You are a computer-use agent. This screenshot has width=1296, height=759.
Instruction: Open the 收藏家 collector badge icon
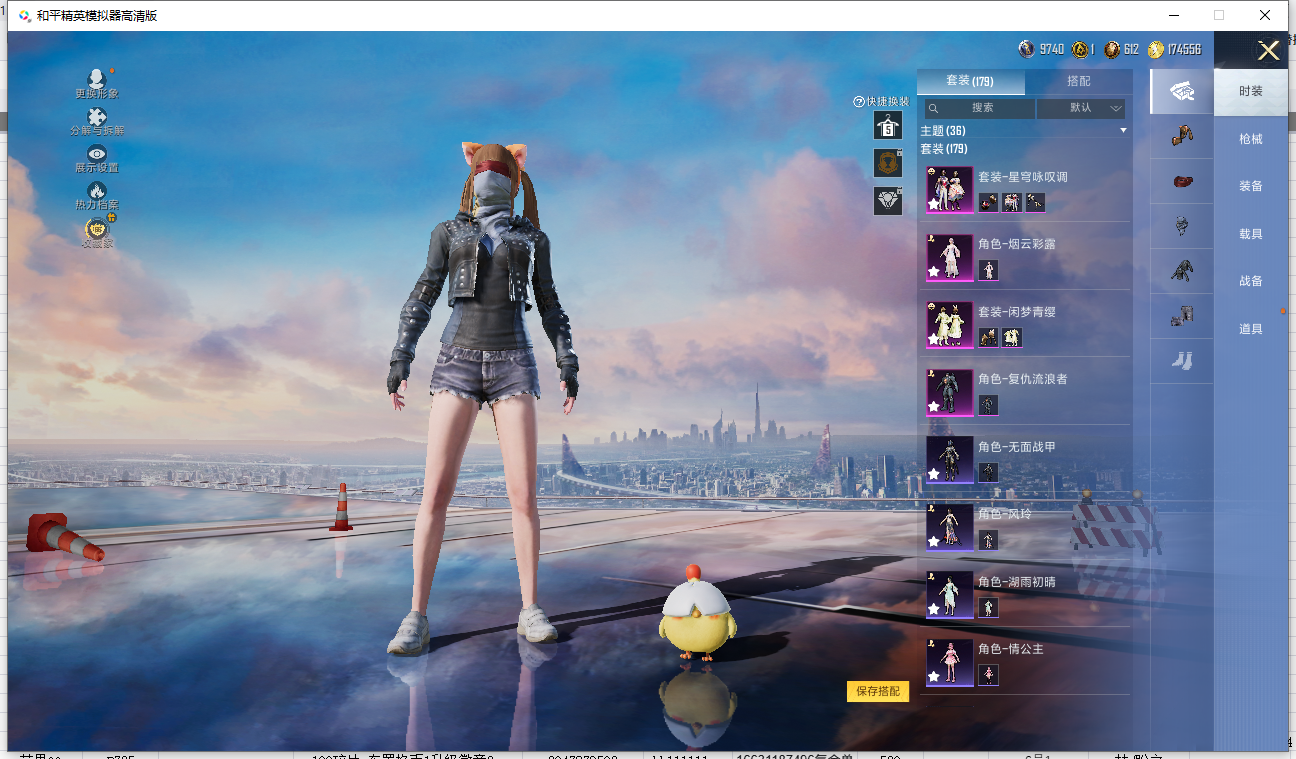click(x=97, y=229)
